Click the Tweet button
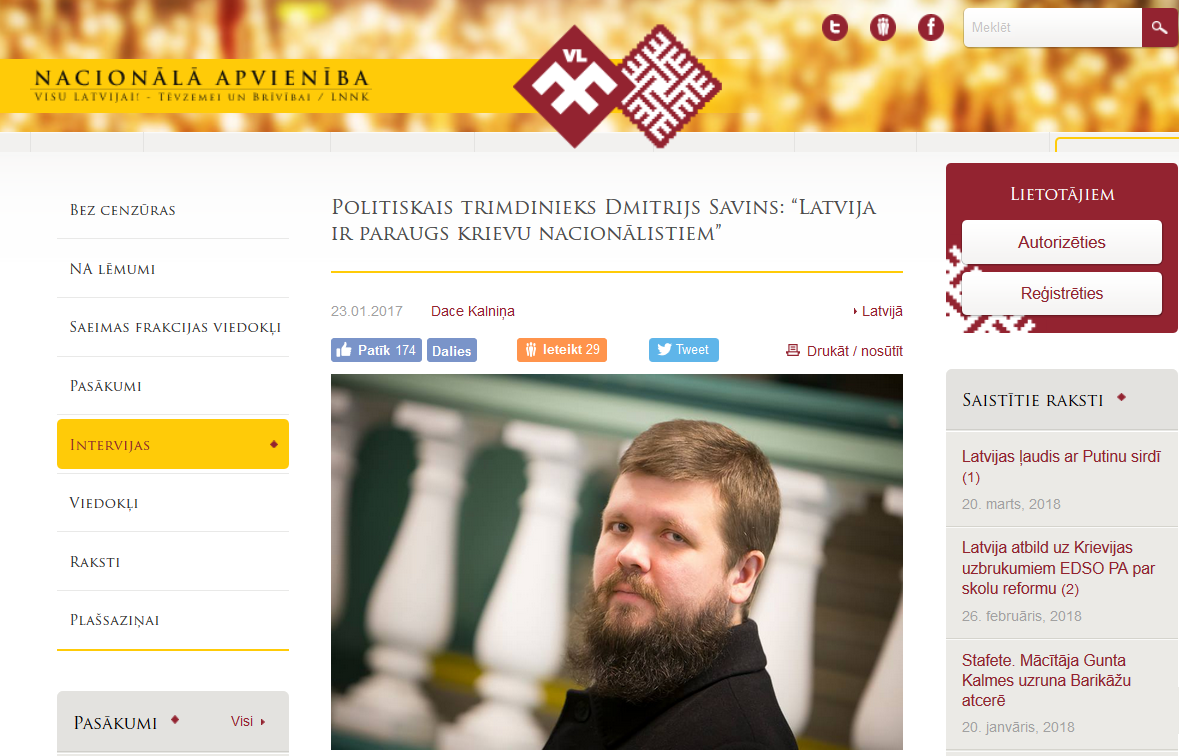Screen dimensions: 1179x756 (x=683, y=350)
